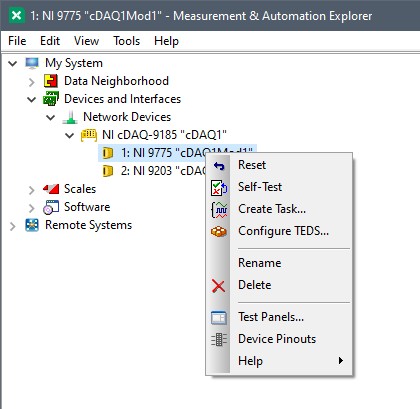Click the MAX app icon in title bar

pos(16,16)
